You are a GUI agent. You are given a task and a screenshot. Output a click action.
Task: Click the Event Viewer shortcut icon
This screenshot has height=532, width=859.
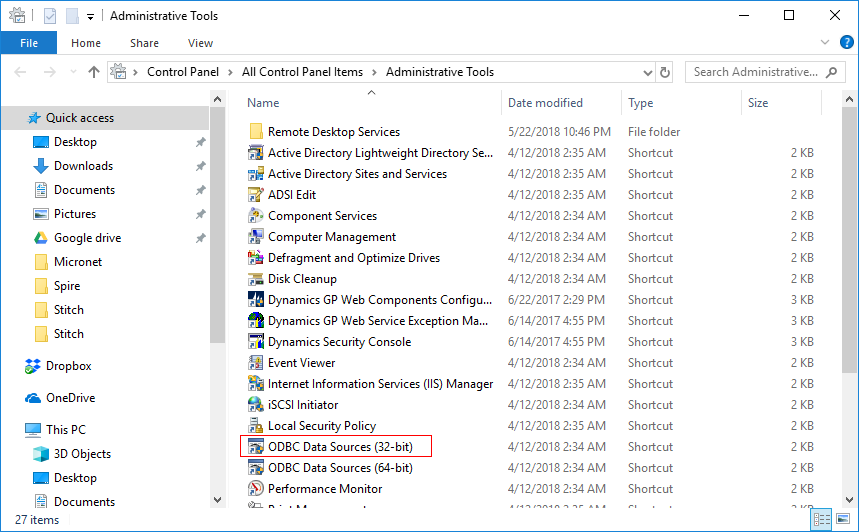(x=255, y=363)
